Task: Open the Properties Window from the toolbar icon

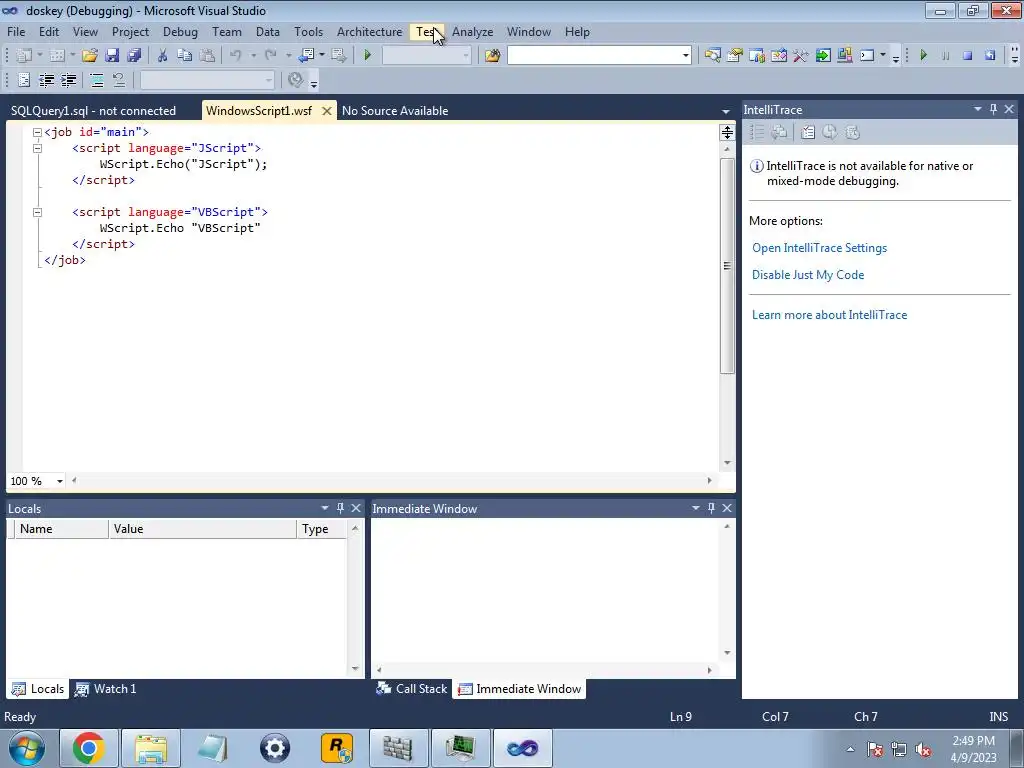Action: click(x=735, y=56)
